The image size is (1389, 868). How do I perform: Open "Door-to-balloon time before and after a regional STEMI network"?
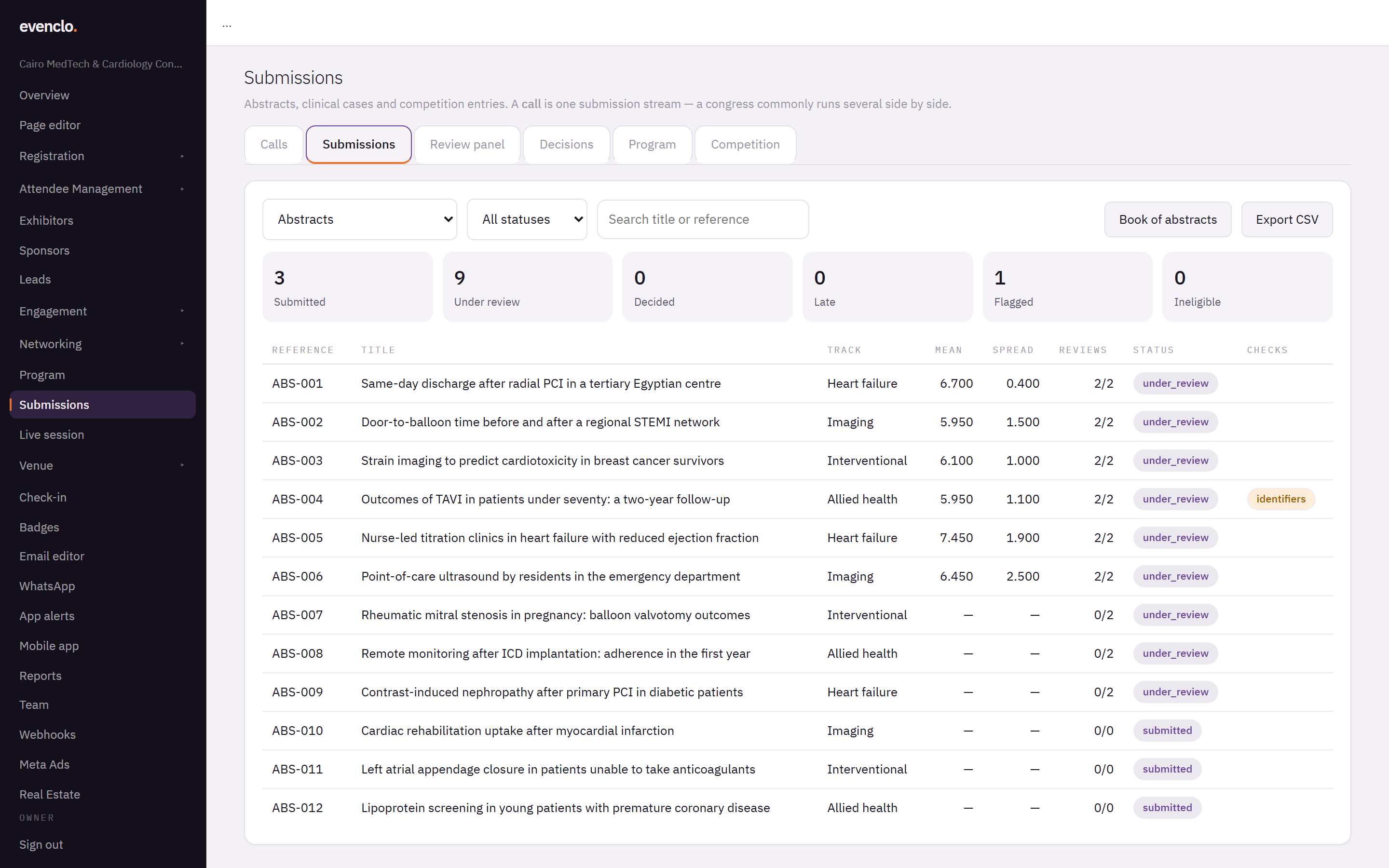pos(540,422)
